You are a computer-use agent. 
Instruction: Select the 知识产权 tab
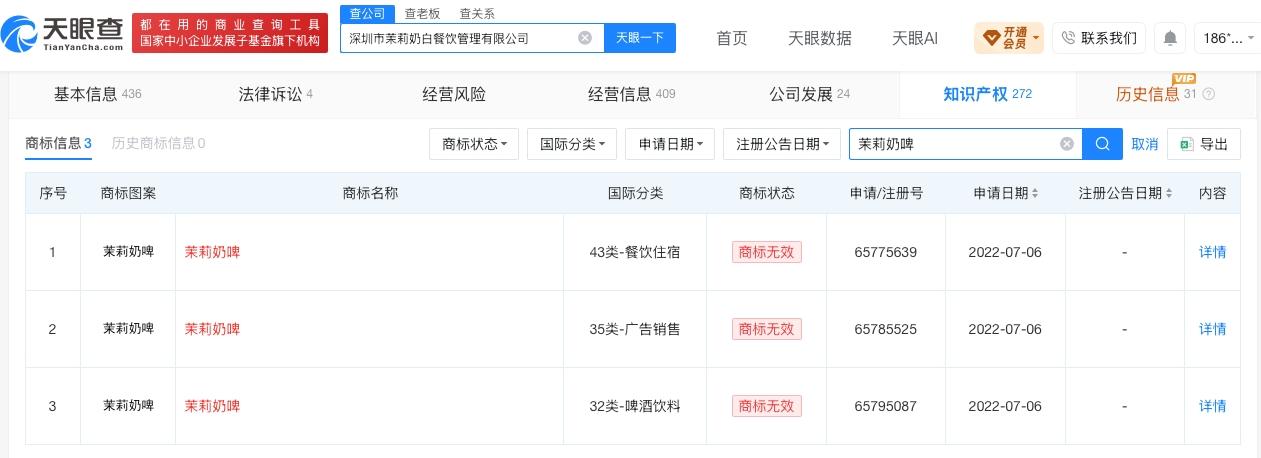pos(987,94)
